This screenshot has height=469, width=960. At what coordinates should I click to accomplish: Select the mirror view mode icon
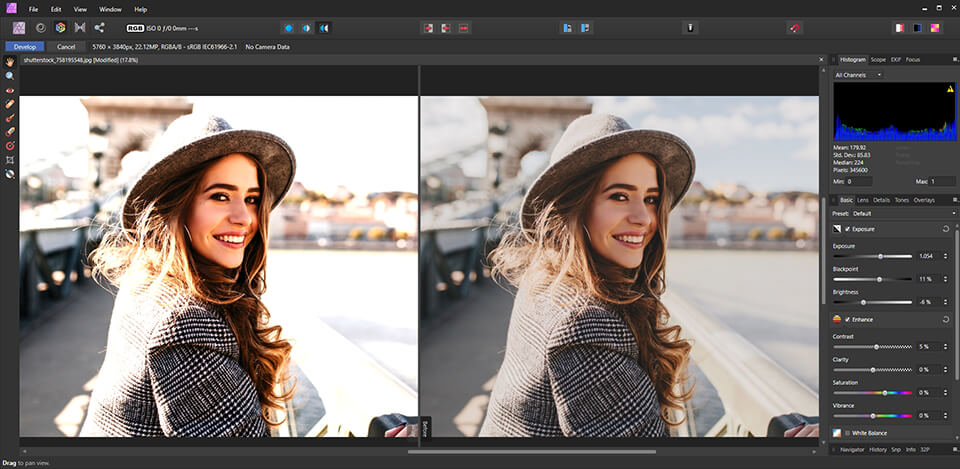click(x=324, y=28)
